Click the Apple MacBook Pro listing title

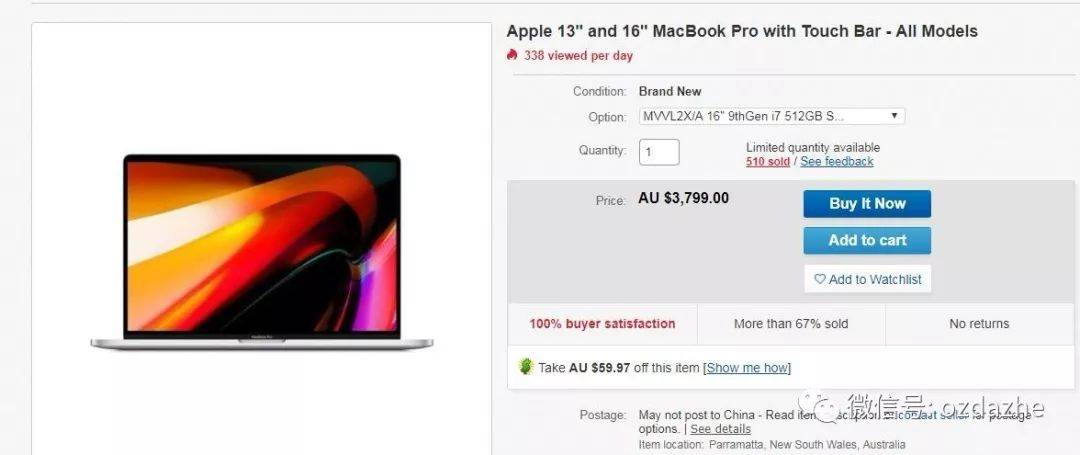pyautogui.click(x=742, y=31)
